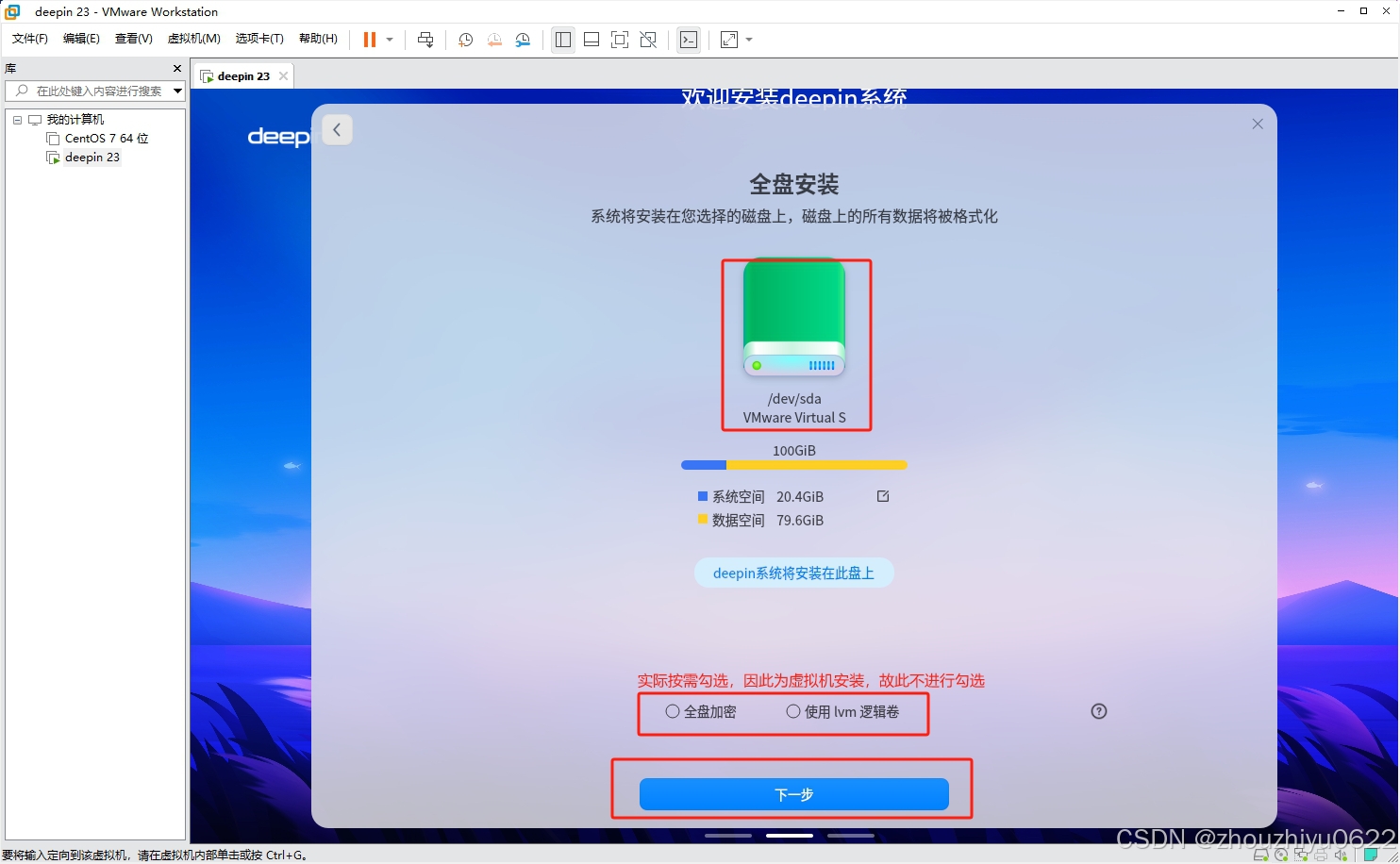Click the printer status bar icon
The width and height of the screenshot is (1400, 864).
click(1321, 855)
